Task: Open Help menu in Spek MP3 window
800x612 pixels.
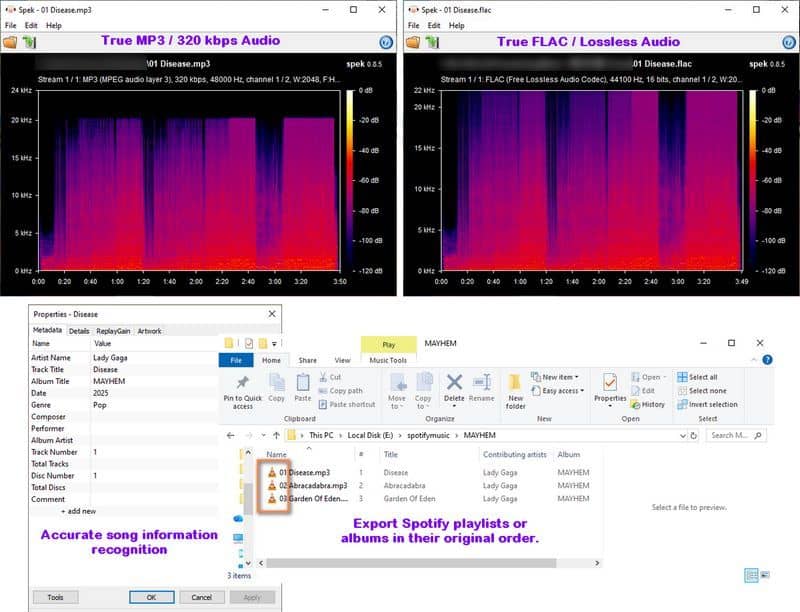Action: [x=54, y=26]
